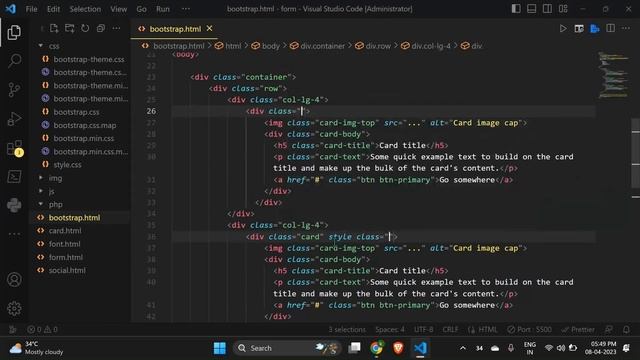Viewport: 640px width, 360px height.
Task: Click the code minimap overview
Action: pyautogui.click(x=613, y=75)
